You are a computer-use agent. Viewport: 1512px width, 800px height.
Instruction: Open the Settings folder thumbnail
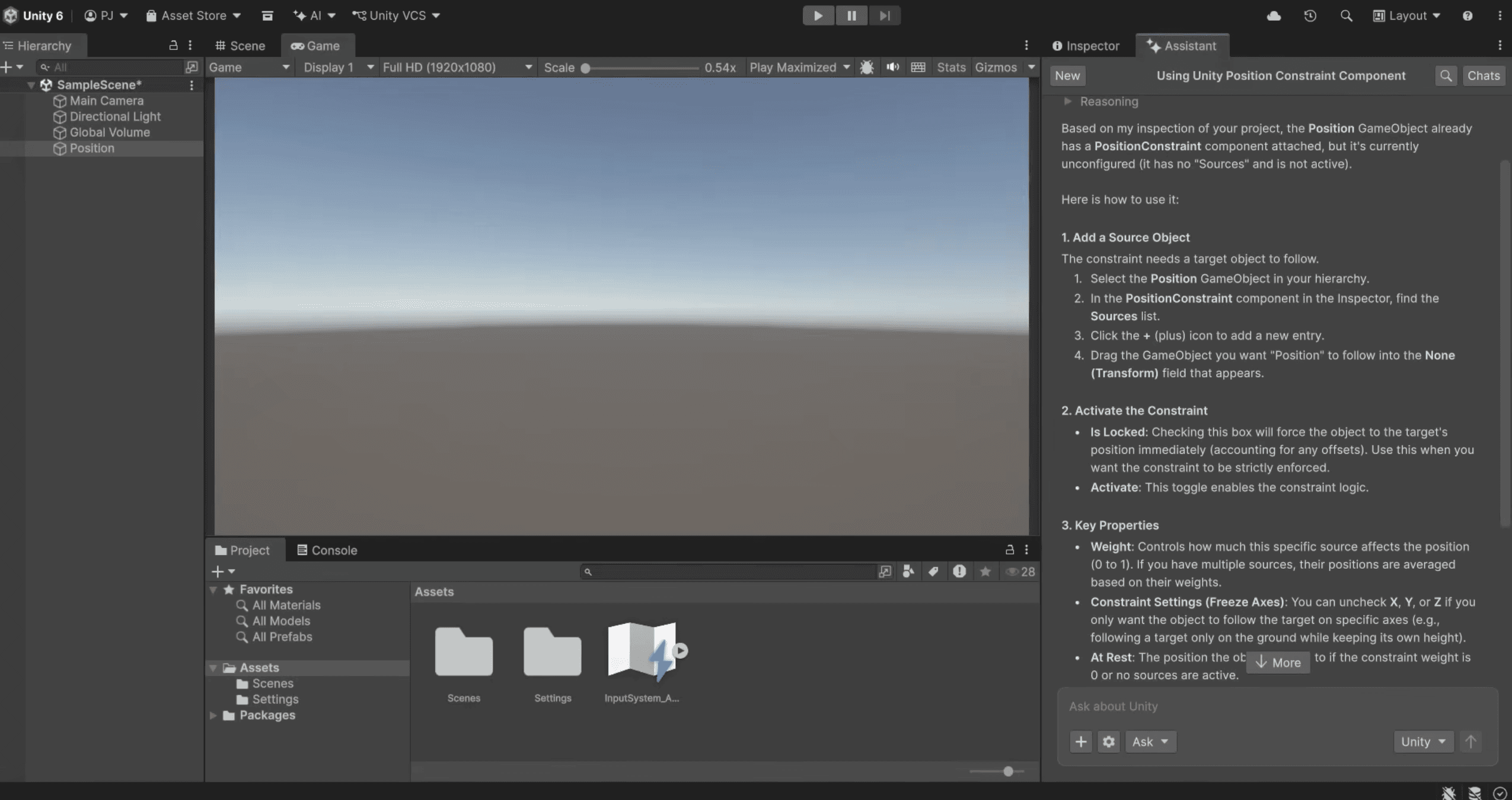click(552, 652)
